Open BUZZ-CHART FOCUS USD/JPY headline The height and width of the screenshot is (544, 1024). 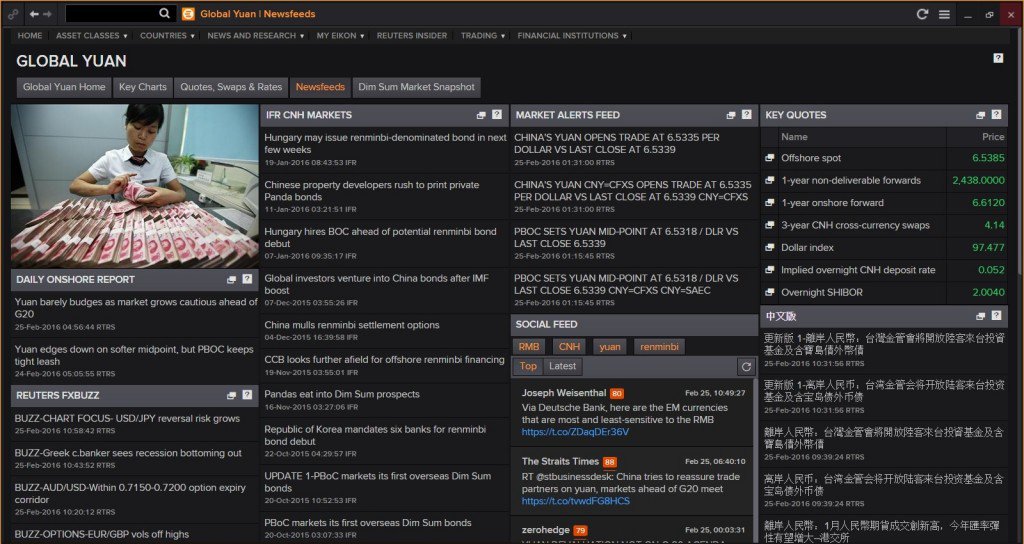tap(127, 419)
